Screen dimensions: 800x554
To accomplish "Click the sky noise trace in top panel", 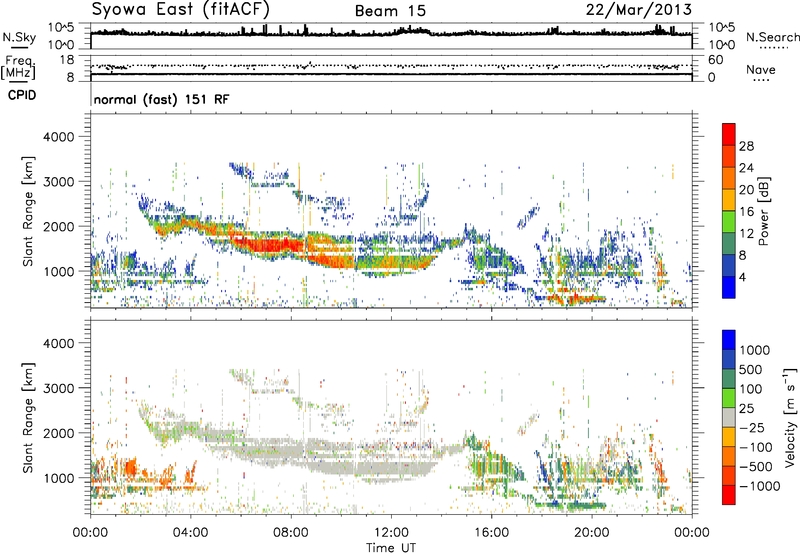I will (x=391, y=33).
